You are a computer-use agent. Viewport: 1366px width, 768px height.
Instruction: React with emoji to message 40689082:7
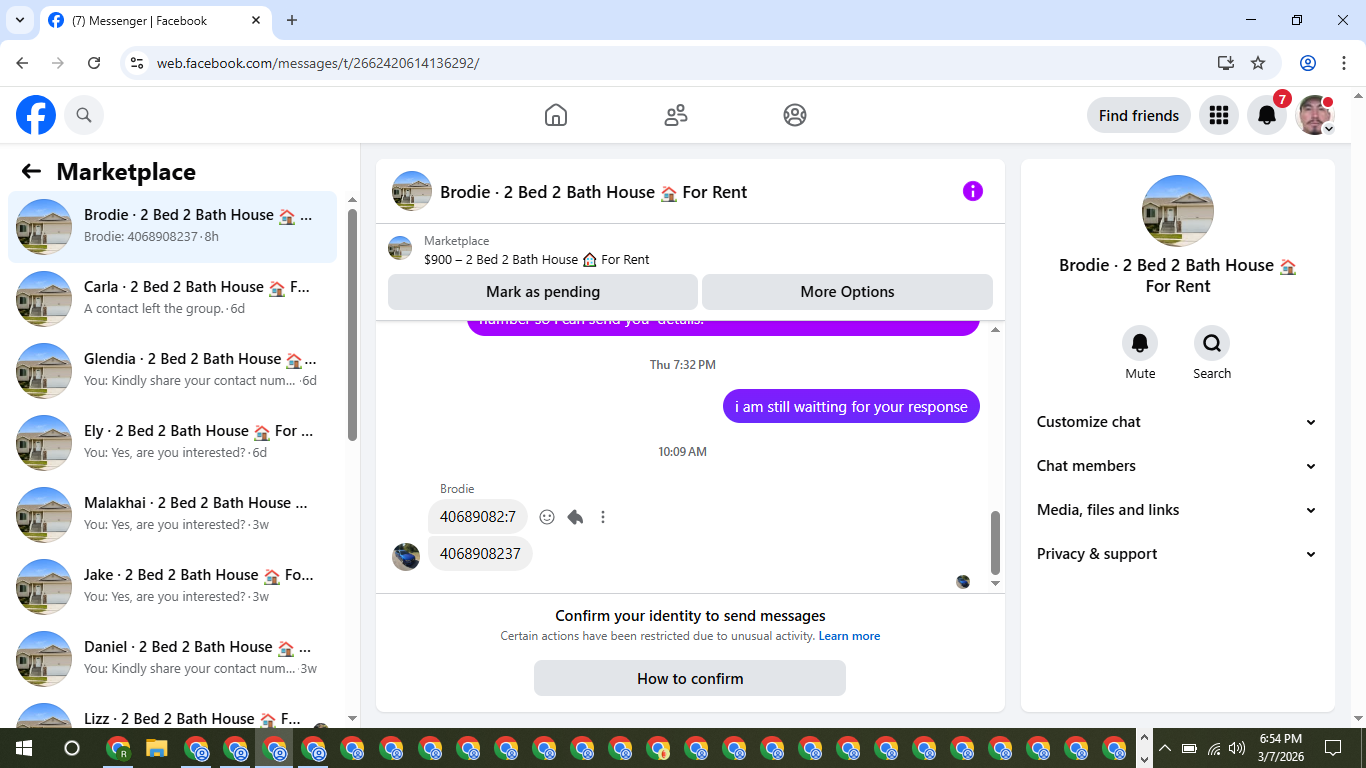click(x=547, y=517)
